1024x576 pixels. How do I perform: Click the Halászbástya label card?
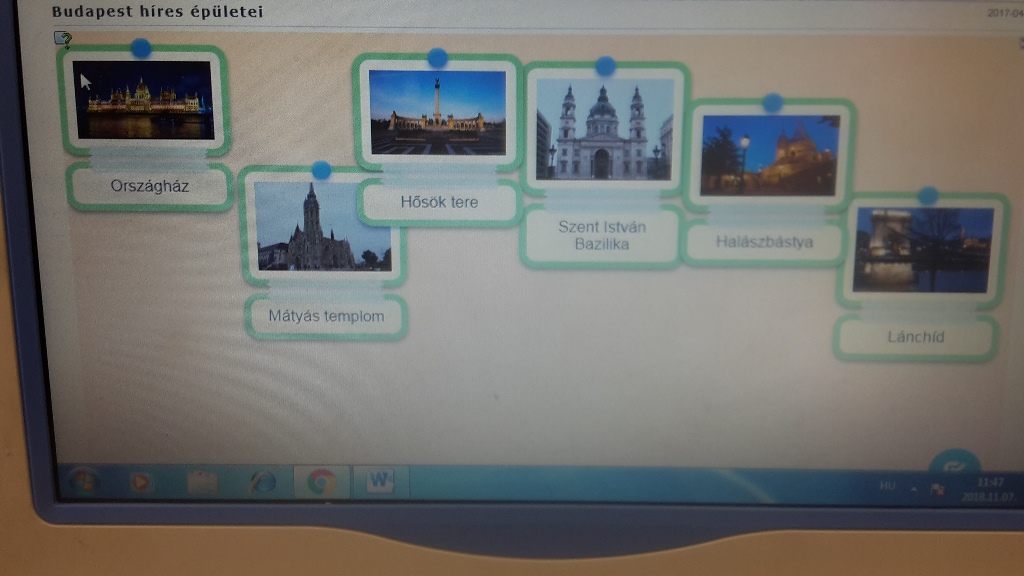(x=764, y=242)
